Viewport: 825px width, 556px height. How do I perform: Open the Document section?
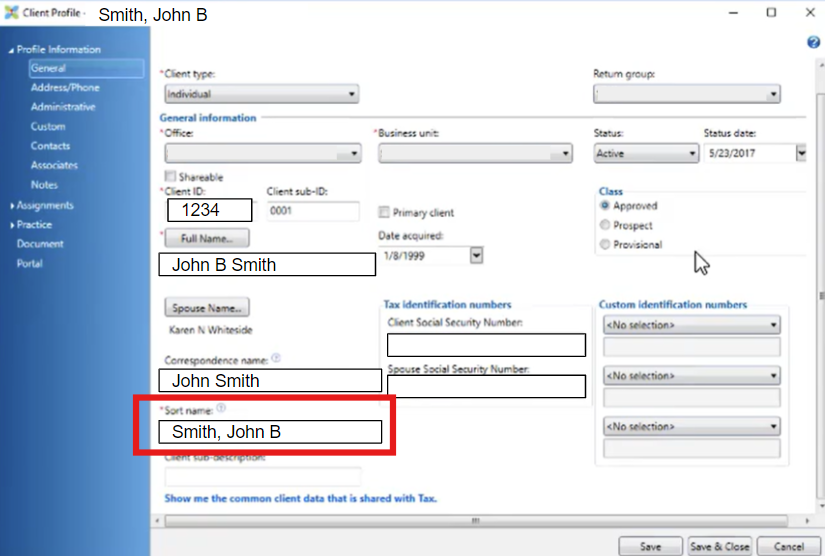tap(40, 244)
